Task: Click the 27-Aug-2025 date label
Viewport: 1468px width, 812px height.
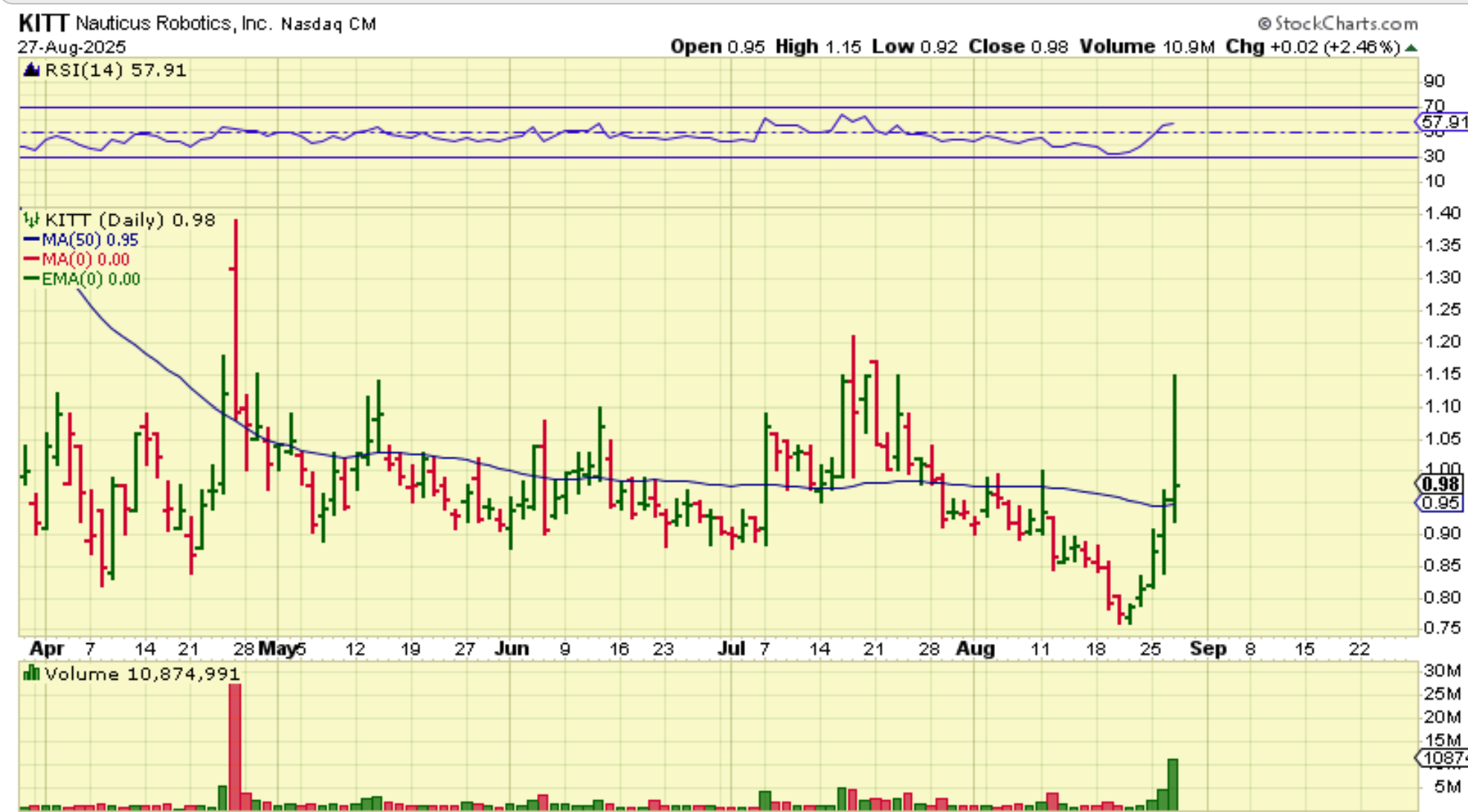Action: point(72,48)
